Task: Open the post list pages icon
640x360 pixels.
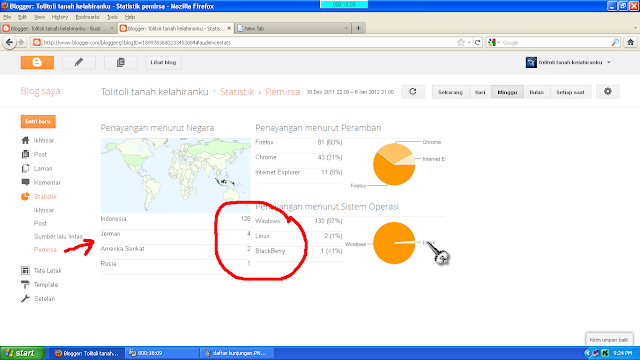Action: (121, 62)
